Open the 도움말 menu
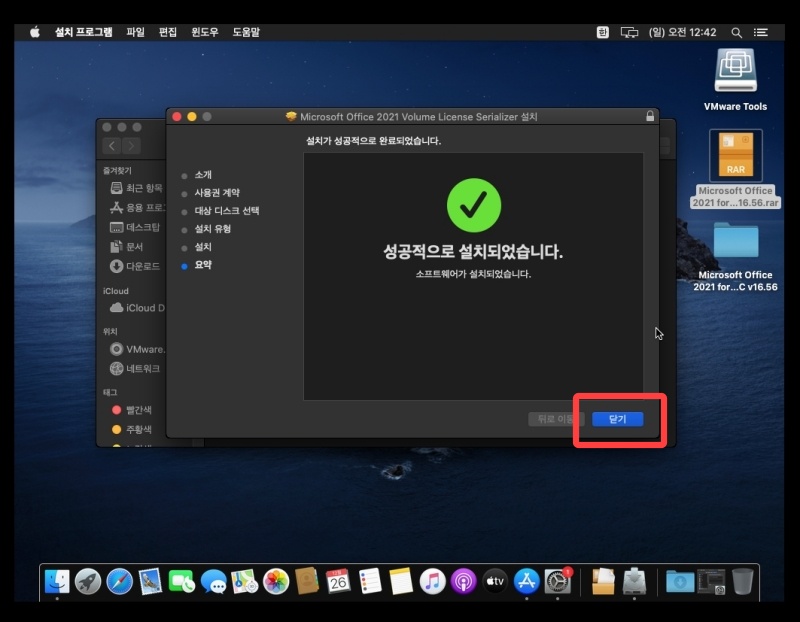This screenshot has width=800, height=622. point(246,32)
